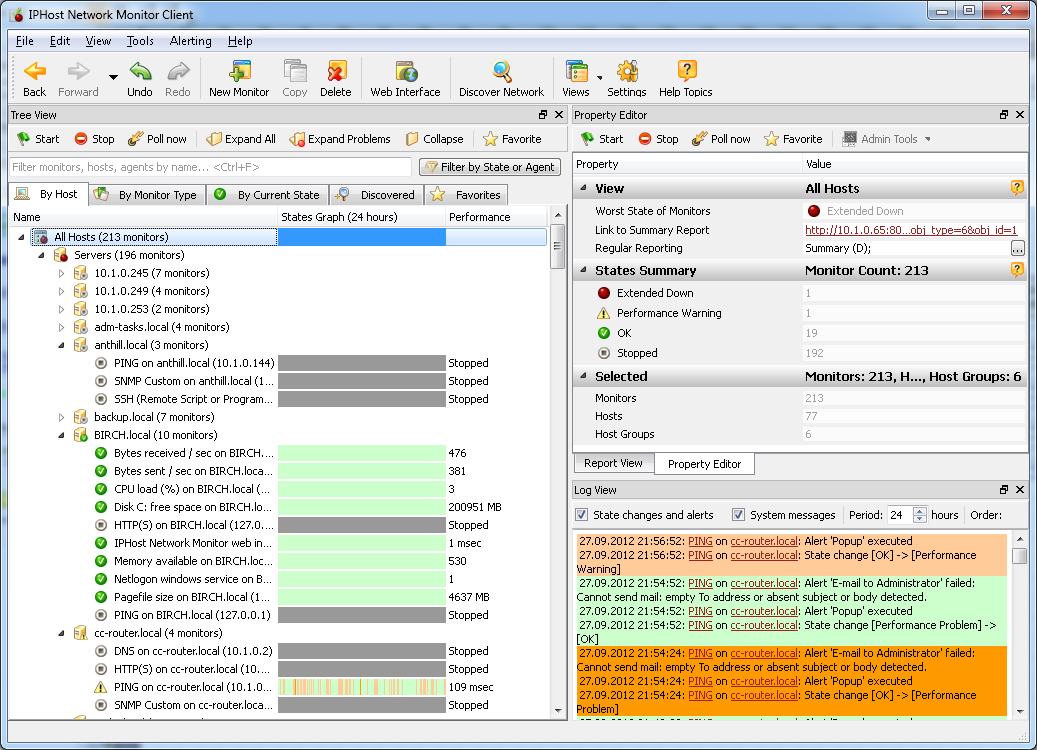Image resolution: width=1037 pixels, height=750 pixels.
Task: Click Filter by State or Agent button
Action: tap(489, 167)
